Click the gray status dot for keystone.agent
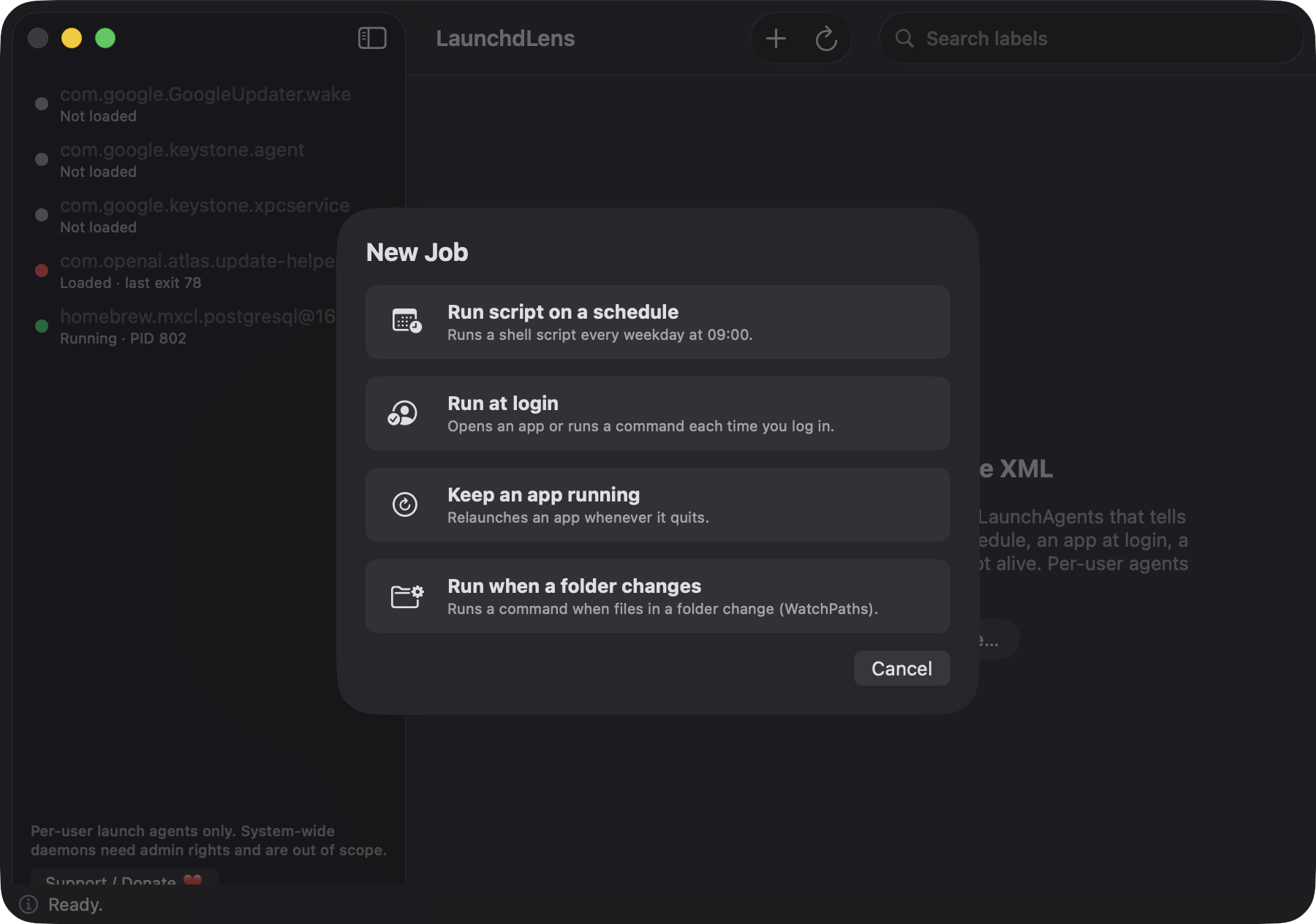This screenshot has width=1316, height=924. point(42,159)
